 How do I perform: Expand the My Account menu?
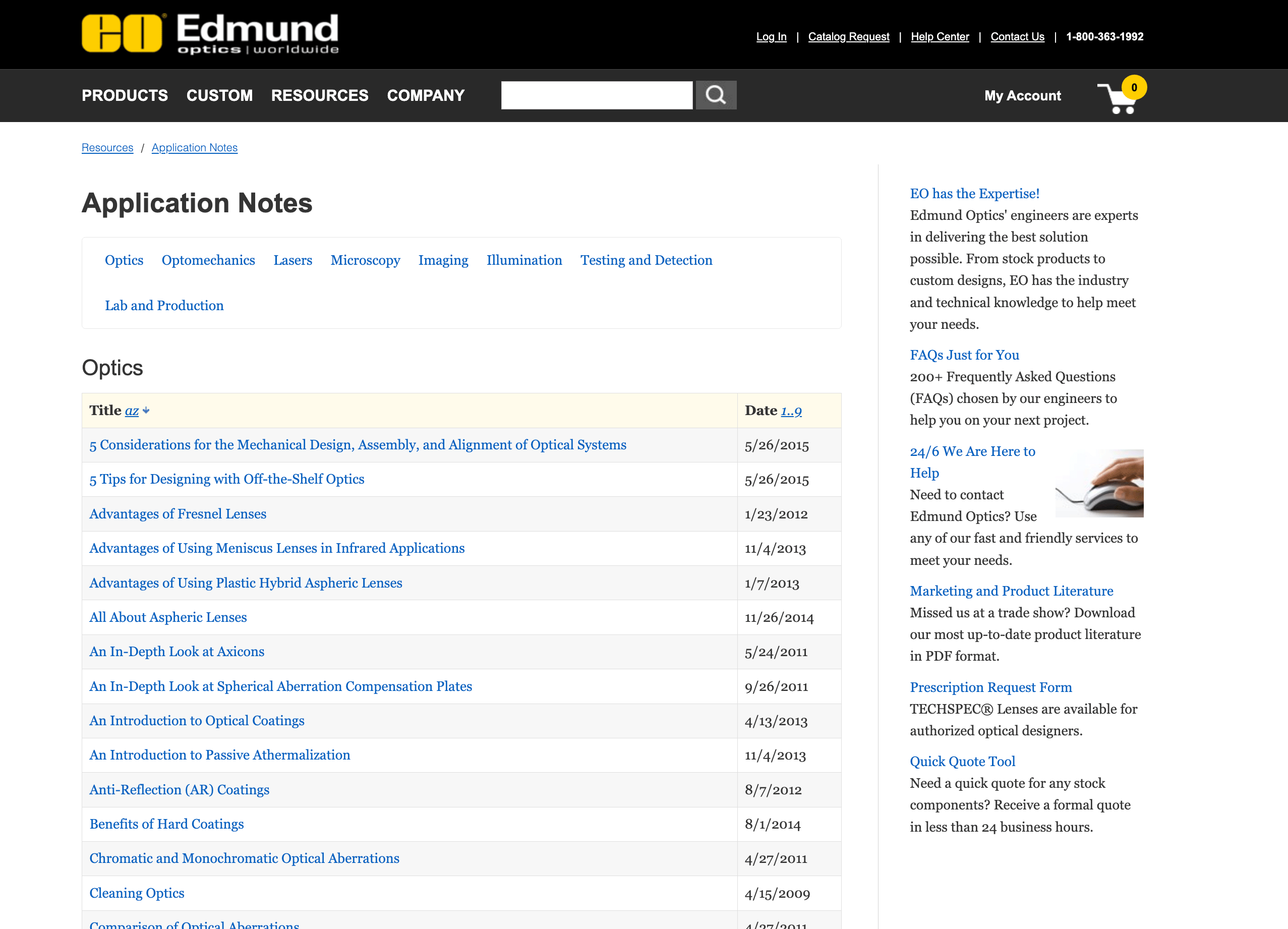coord(1022,95)
